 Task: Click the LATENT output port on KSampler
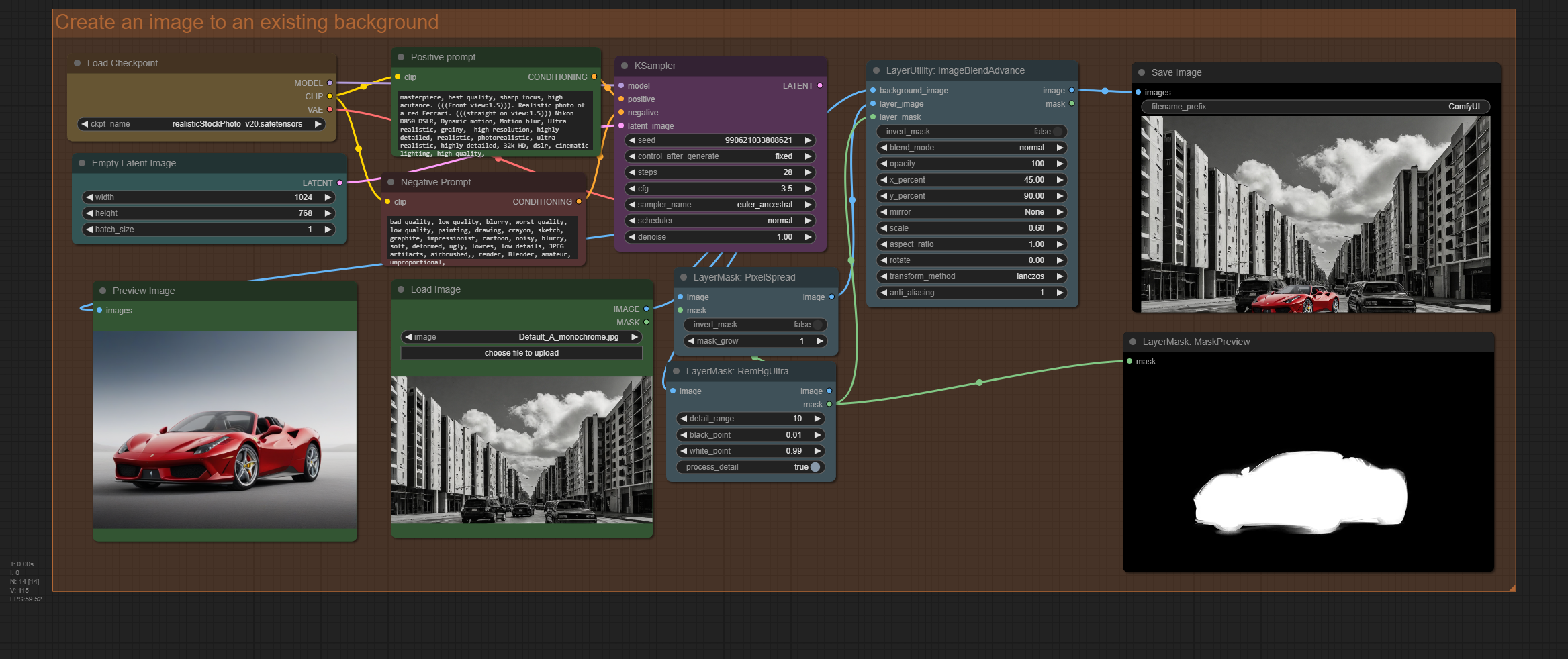820,86
